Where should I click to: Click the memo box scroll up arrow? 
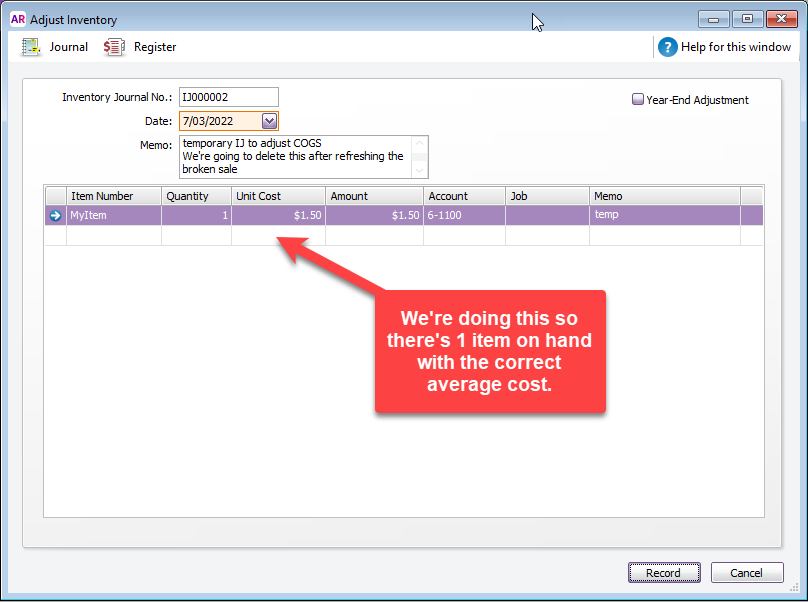point(419,143)
